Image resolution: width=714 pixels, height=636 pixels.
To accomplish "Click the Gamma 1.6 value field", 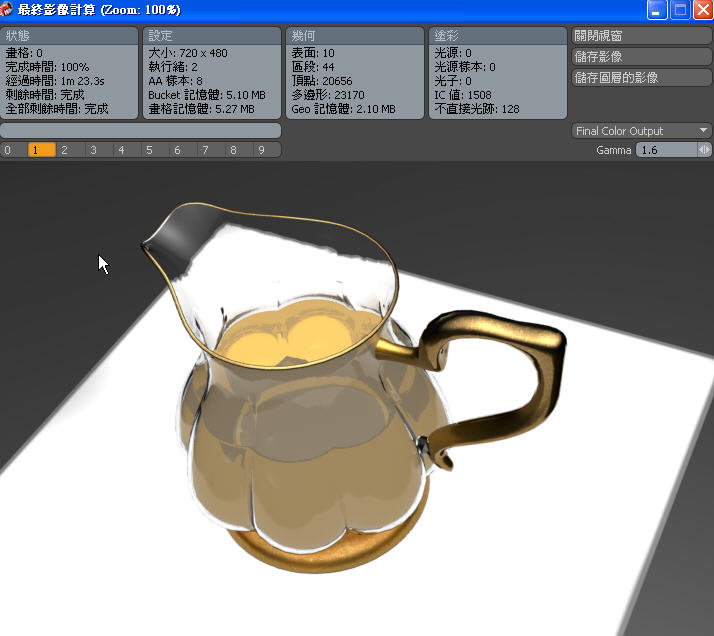I will [x=667, y=150].
